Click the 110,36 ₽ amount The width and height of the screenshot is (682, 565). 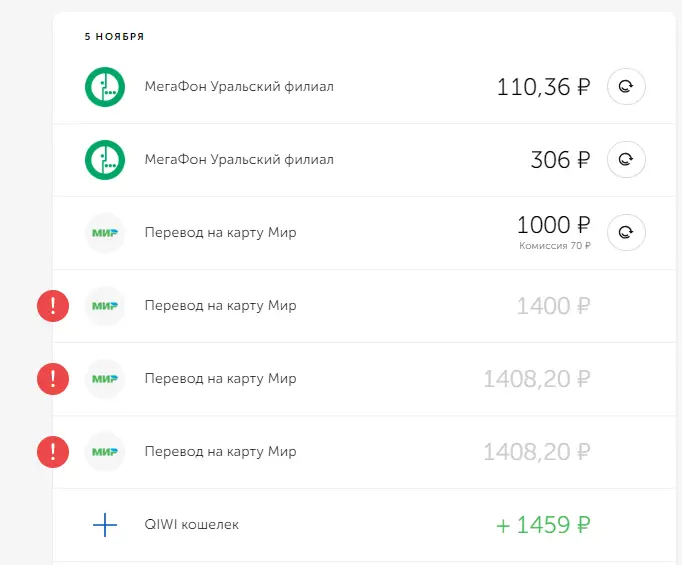click(543, 87)
